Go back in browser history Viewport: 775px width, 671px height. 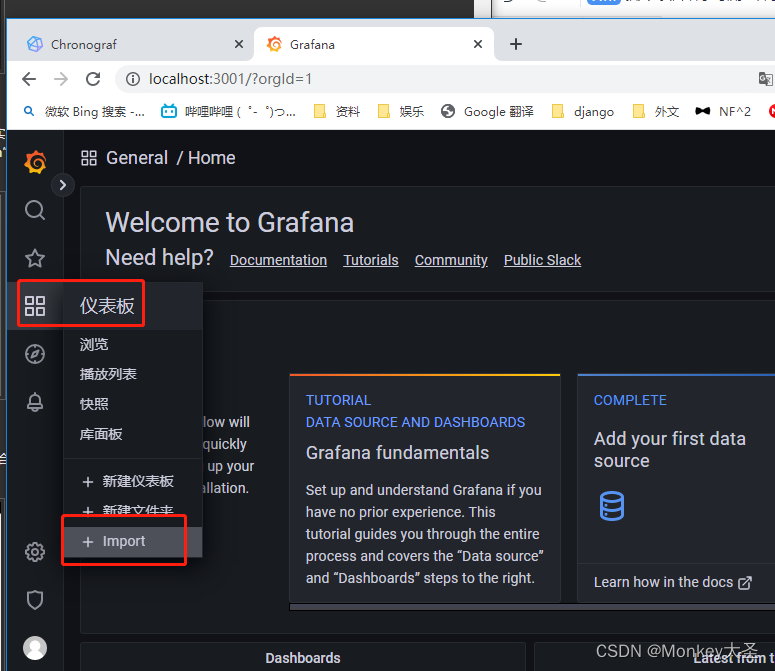(29, 79)
